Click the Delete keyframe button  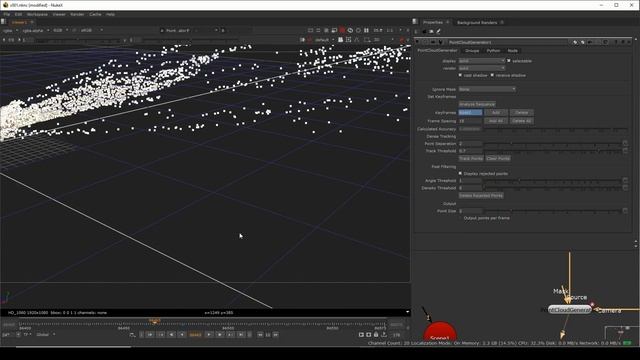coord(521,112)
